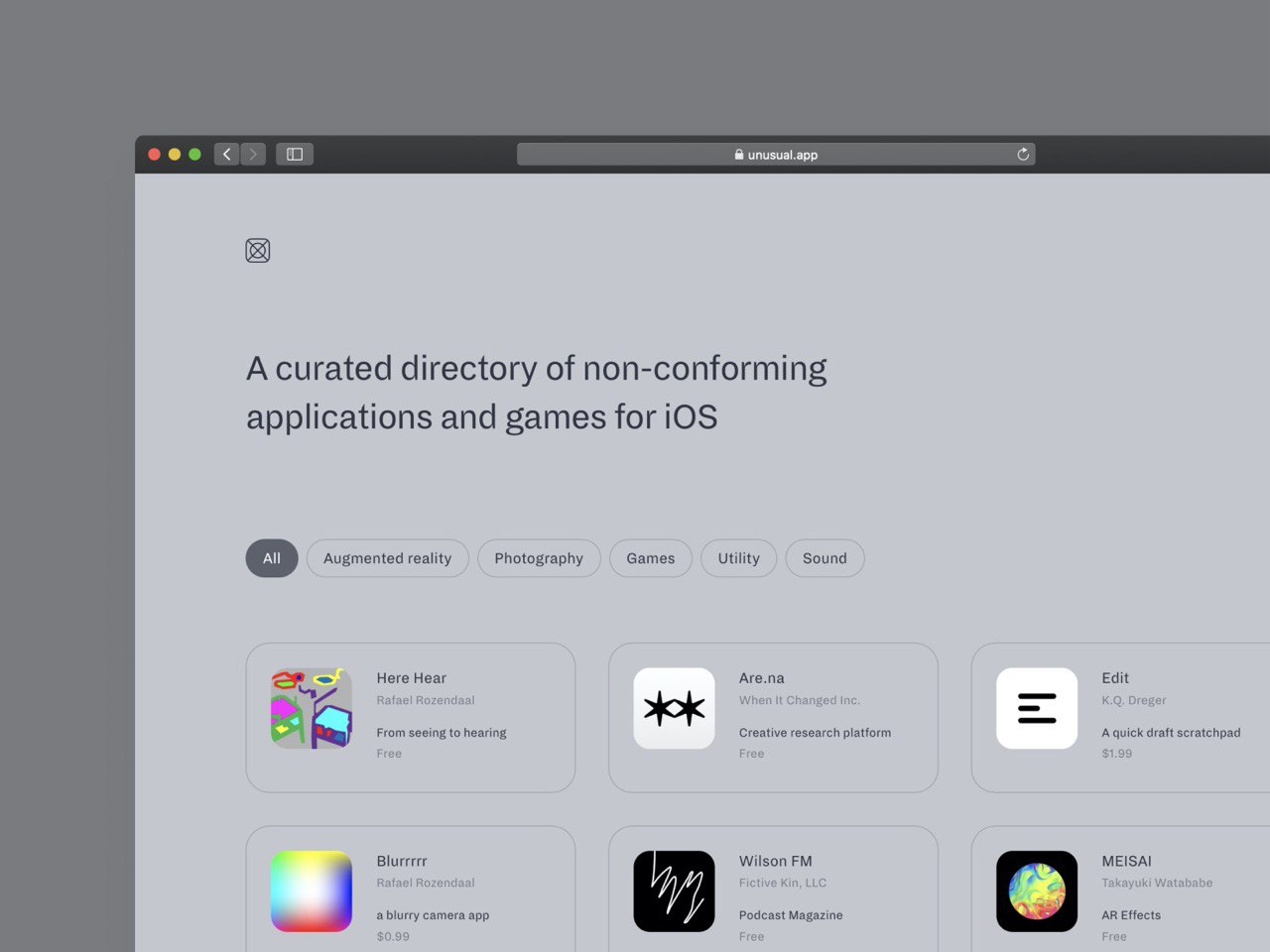
Task: Click the $0.99 price on Blurrrrr
Action: click(393, 936)
